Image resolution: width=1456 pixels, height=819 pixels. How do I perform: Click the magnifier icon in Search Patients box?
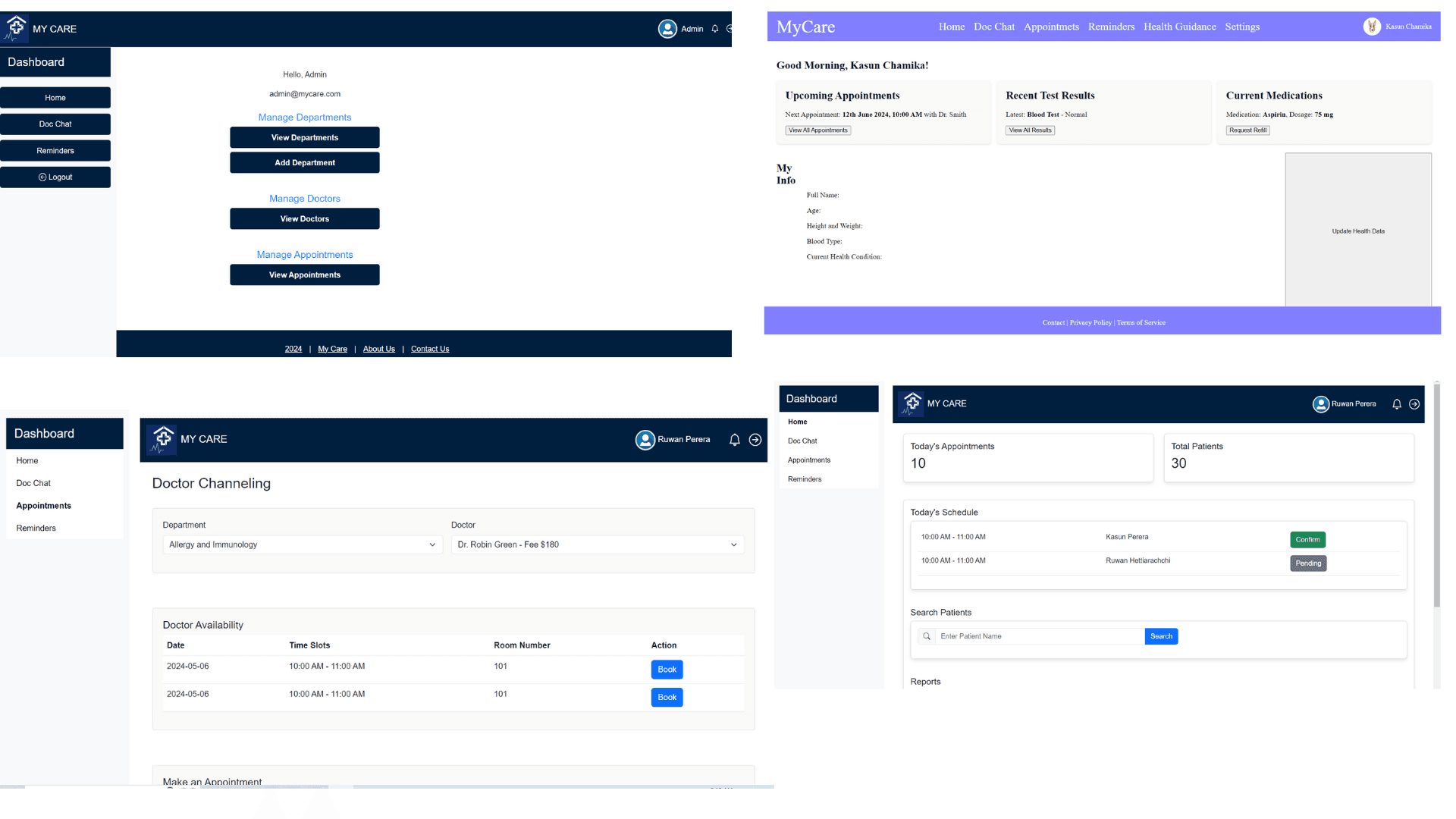(x=926, y=636)
